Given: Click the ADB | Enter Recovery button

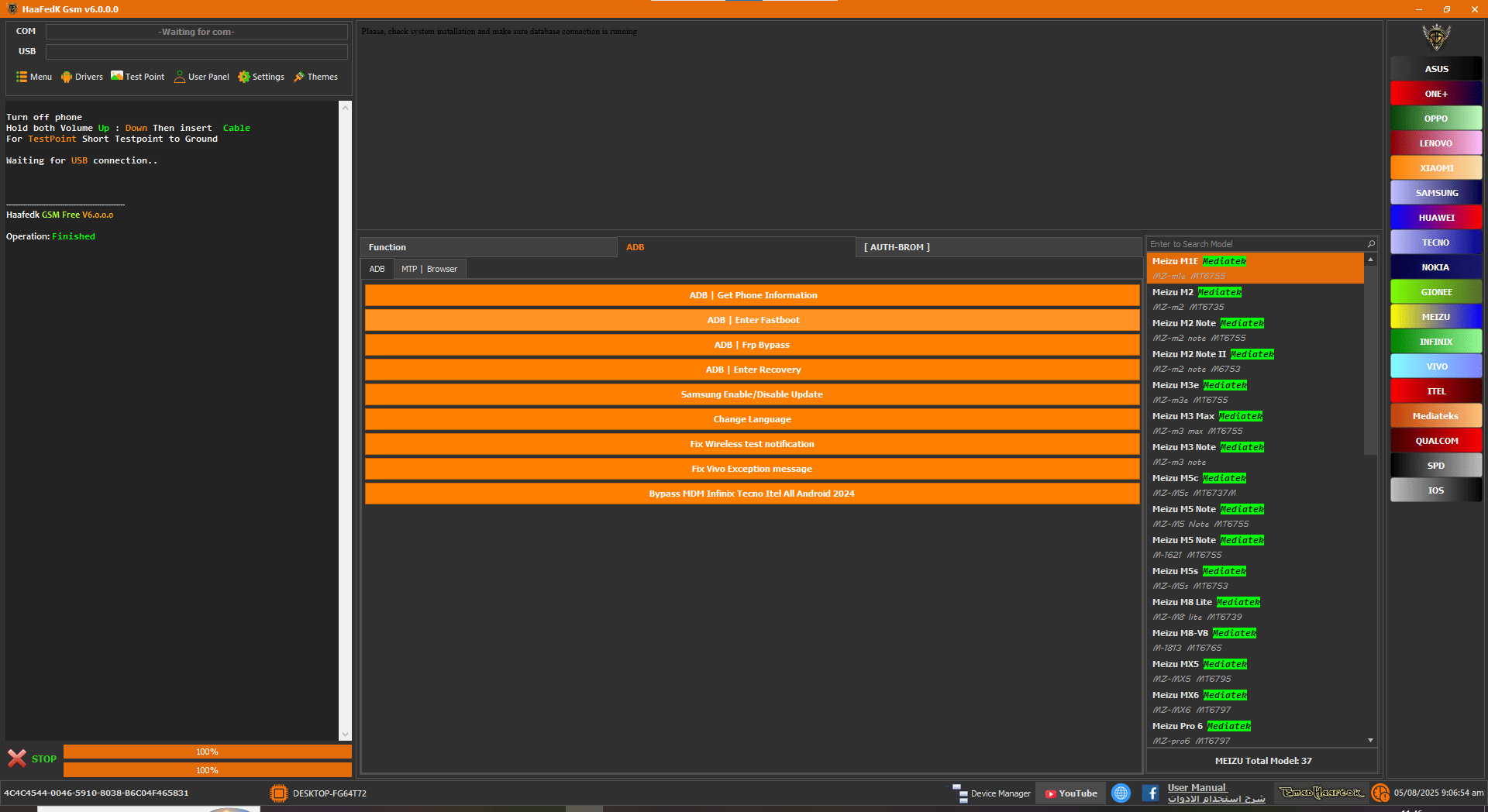Looking at the screenshot, I should point(751,370).
